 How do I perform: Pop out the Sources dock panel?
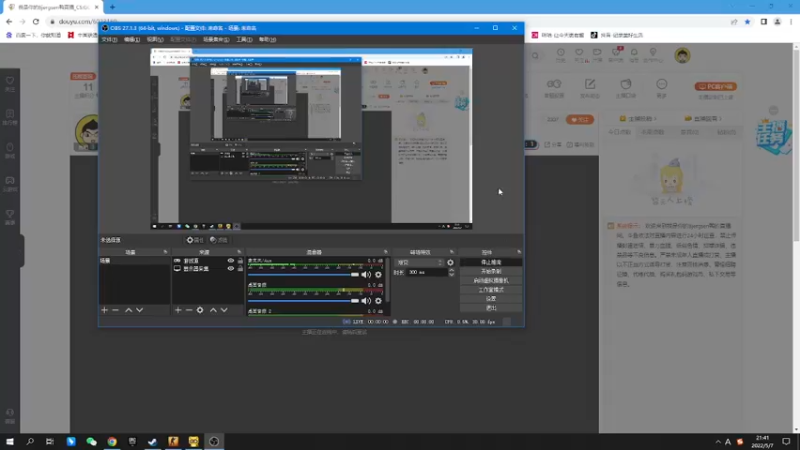(239, 252)
